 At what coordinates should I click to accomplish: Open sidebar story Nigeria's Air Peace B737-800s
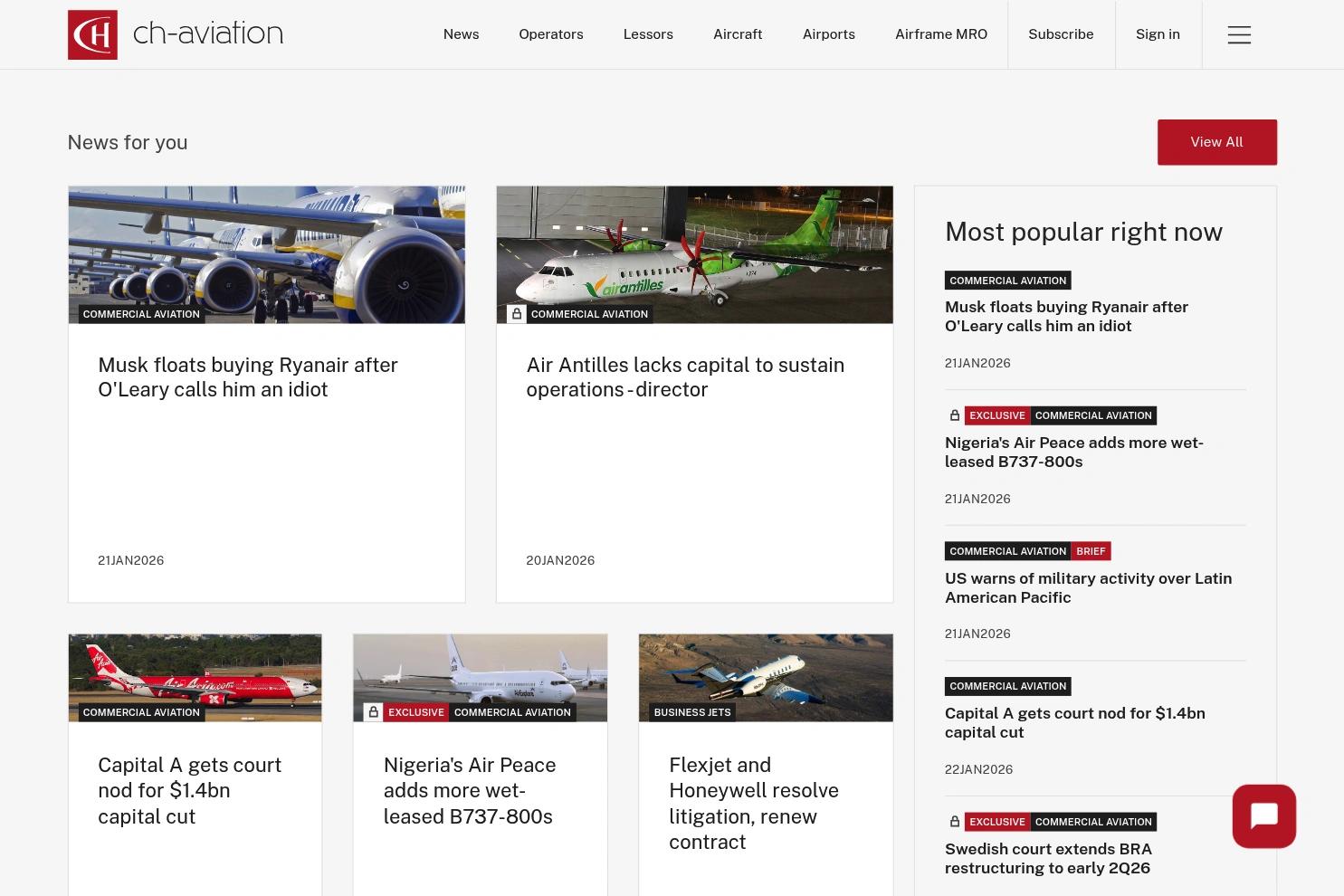1074,453
